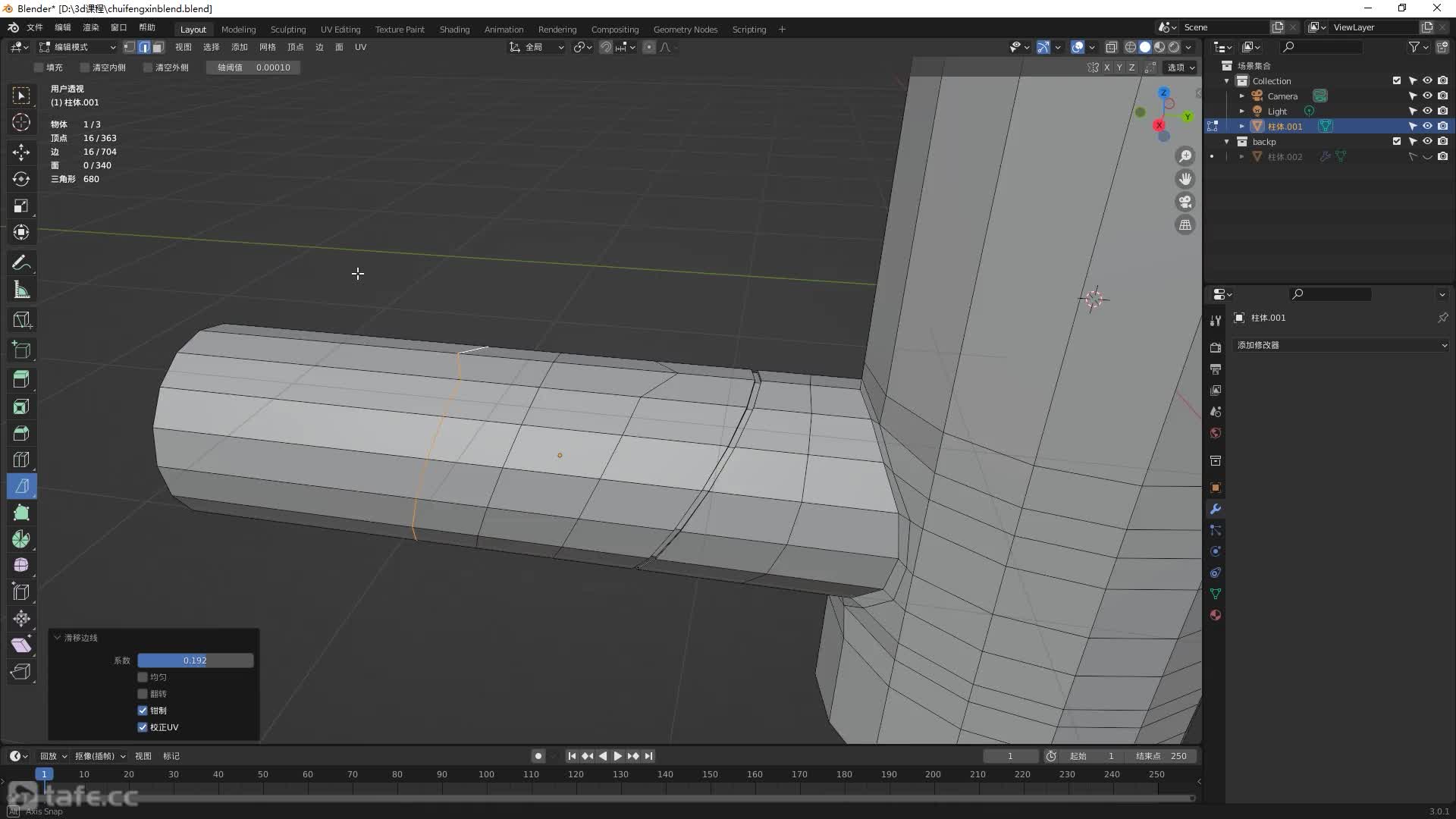Select the Rotate tool in left toolbar
The image size is (1456, 819).
tap(21, 179)
